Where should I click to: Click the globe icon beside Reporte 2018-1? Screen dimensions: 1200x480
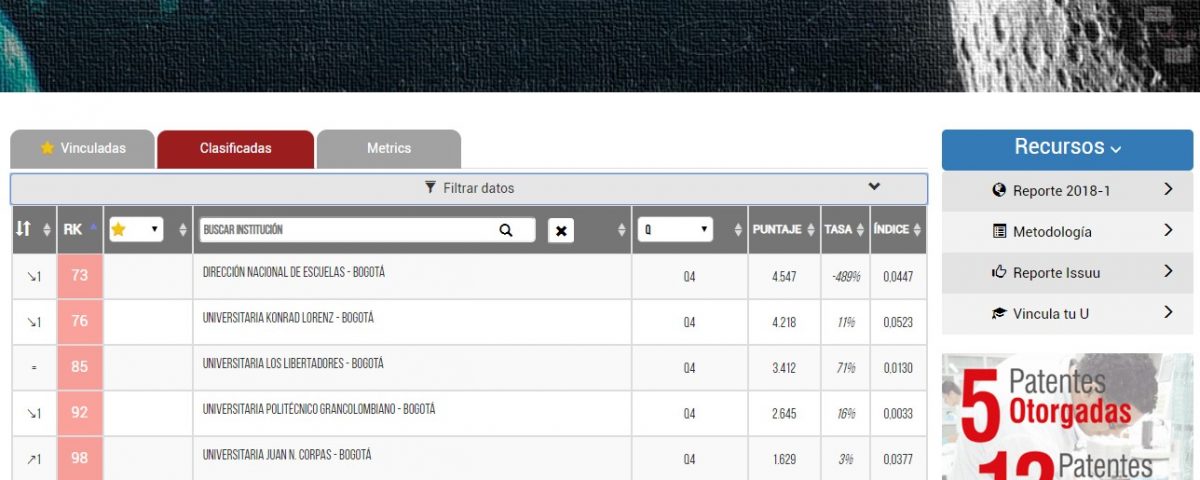(998, 190)
